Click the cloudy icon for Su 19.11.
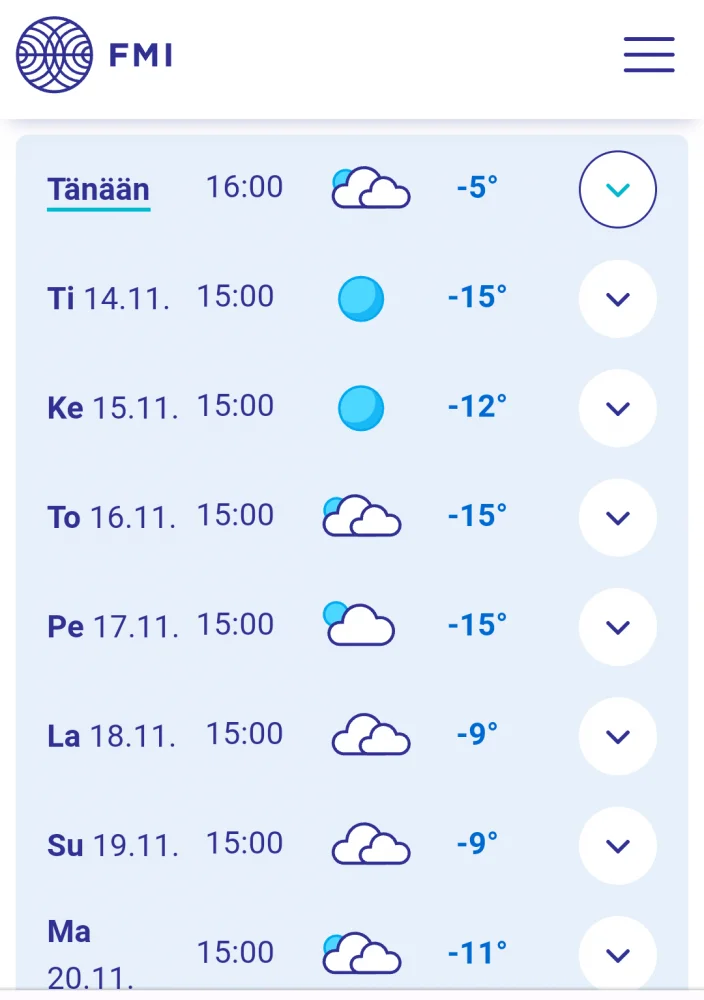Screen dimensions: 704x1000 tap(370, 844)
